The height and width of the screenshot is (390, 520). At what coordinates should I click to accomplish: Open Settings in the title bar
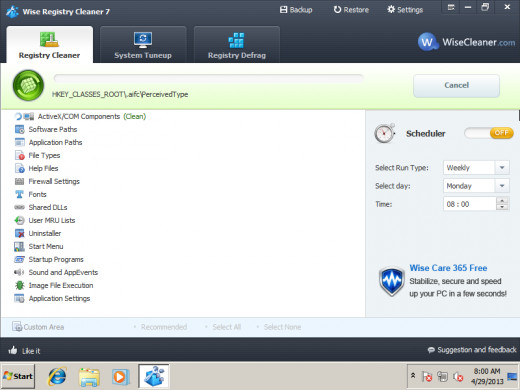coord(405,10)
